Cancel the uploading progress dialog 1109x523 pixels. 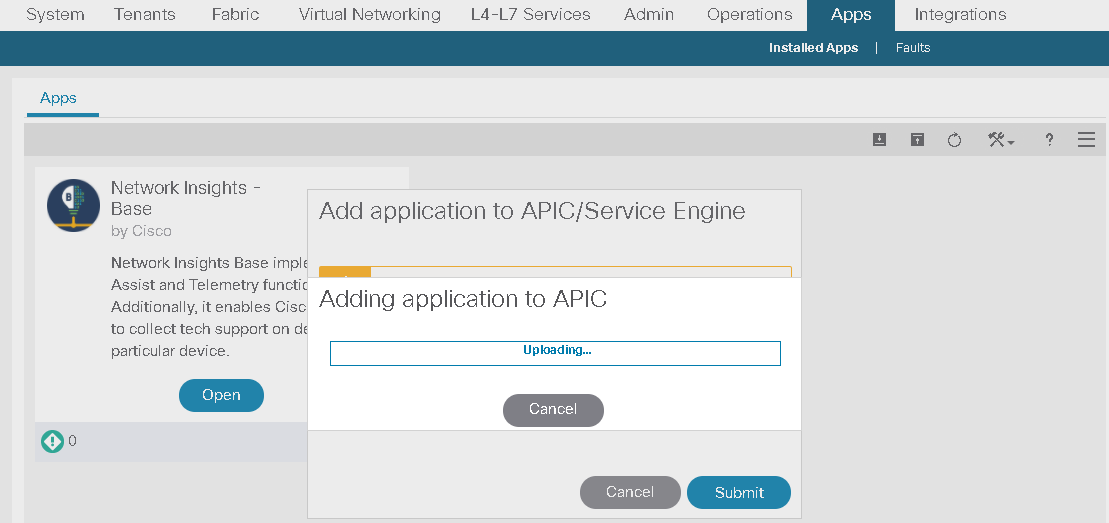point(553,410)
